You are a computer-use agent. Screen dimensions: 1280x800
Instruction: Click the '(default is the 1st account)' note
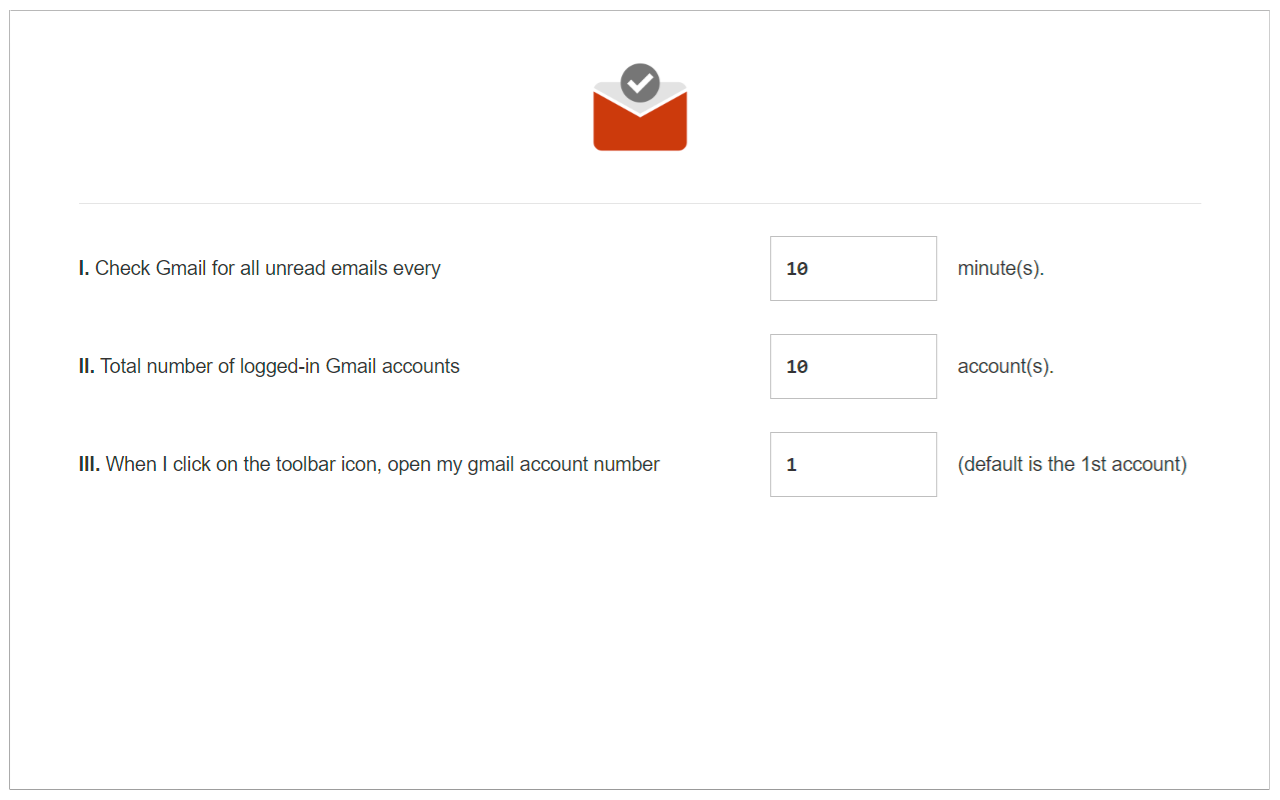point(1072,464)
